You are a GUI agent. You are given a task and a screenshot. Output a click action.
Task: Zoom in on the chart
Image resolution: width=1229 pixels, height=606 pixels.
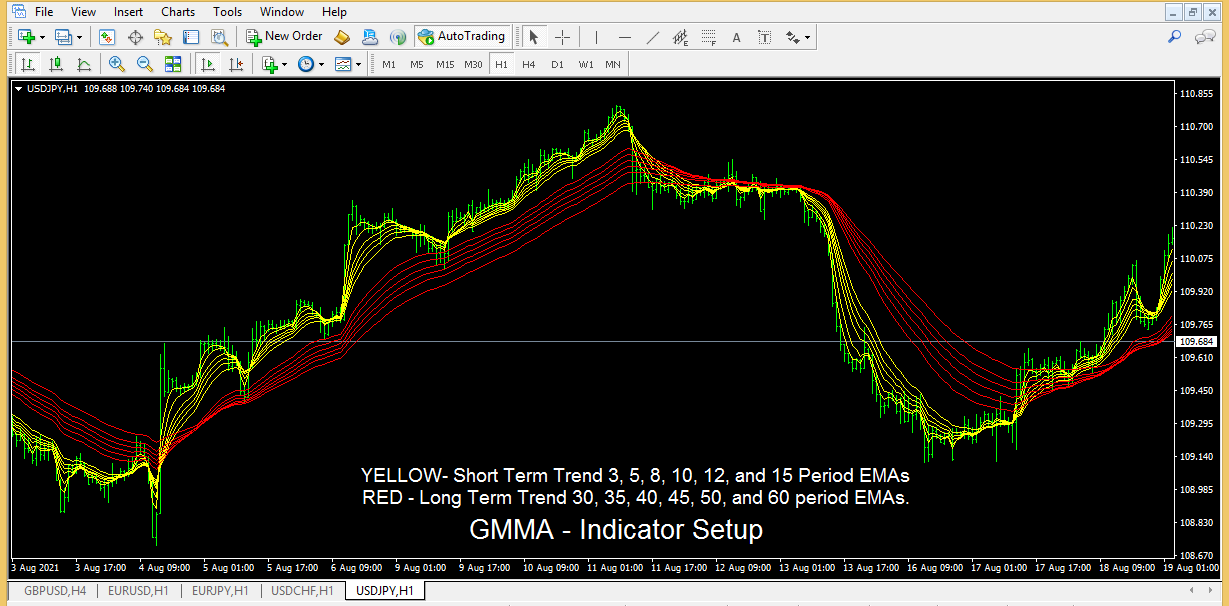(x=116, y=63)
